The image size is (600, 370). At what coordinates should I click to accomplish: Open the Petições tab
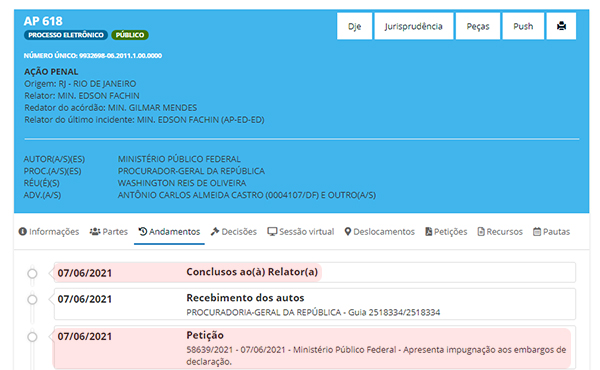446,231
